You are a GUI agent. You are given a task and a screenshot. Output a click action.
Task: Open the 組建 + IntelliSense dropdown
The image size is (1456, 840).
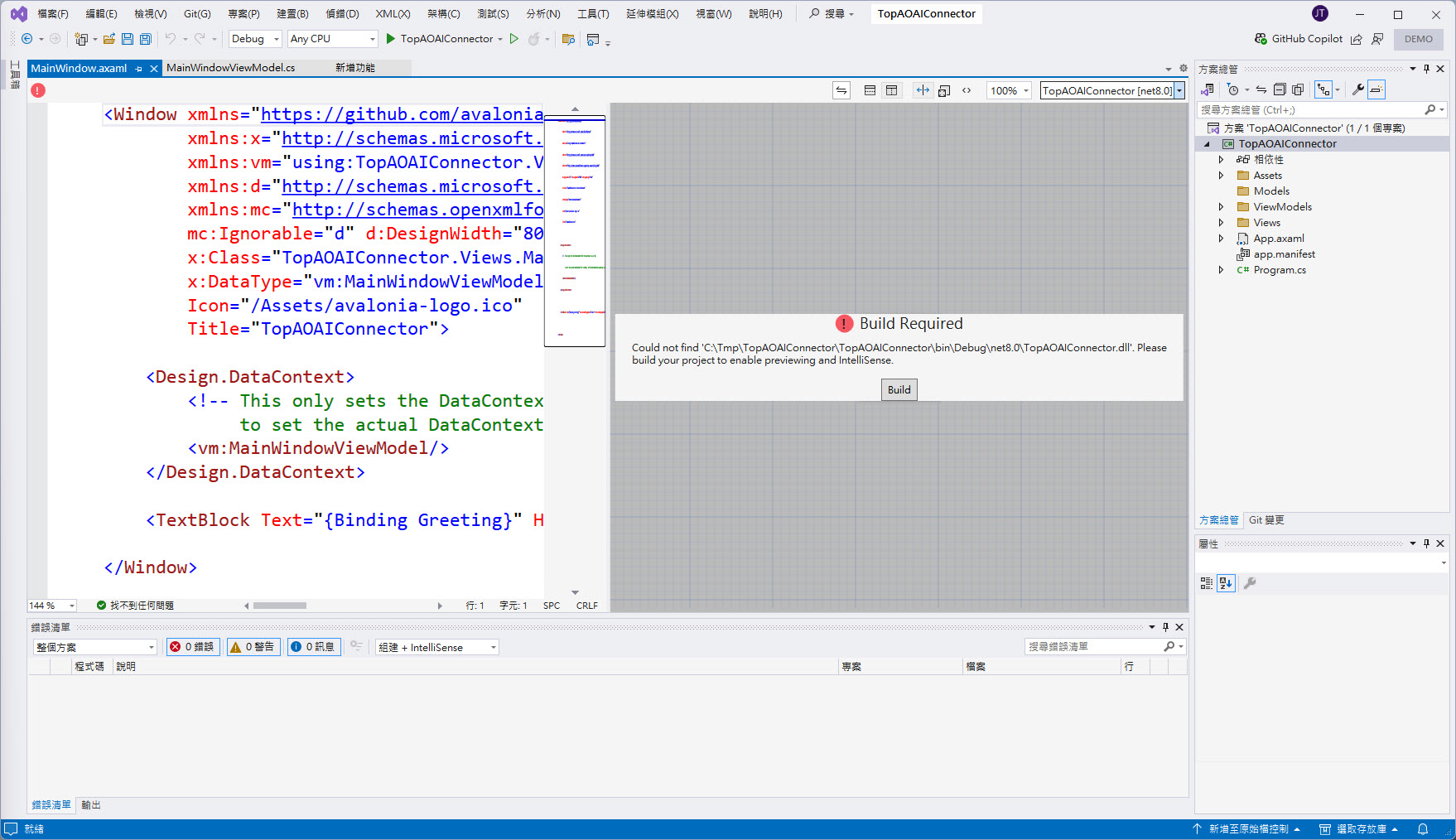[437, 647]
